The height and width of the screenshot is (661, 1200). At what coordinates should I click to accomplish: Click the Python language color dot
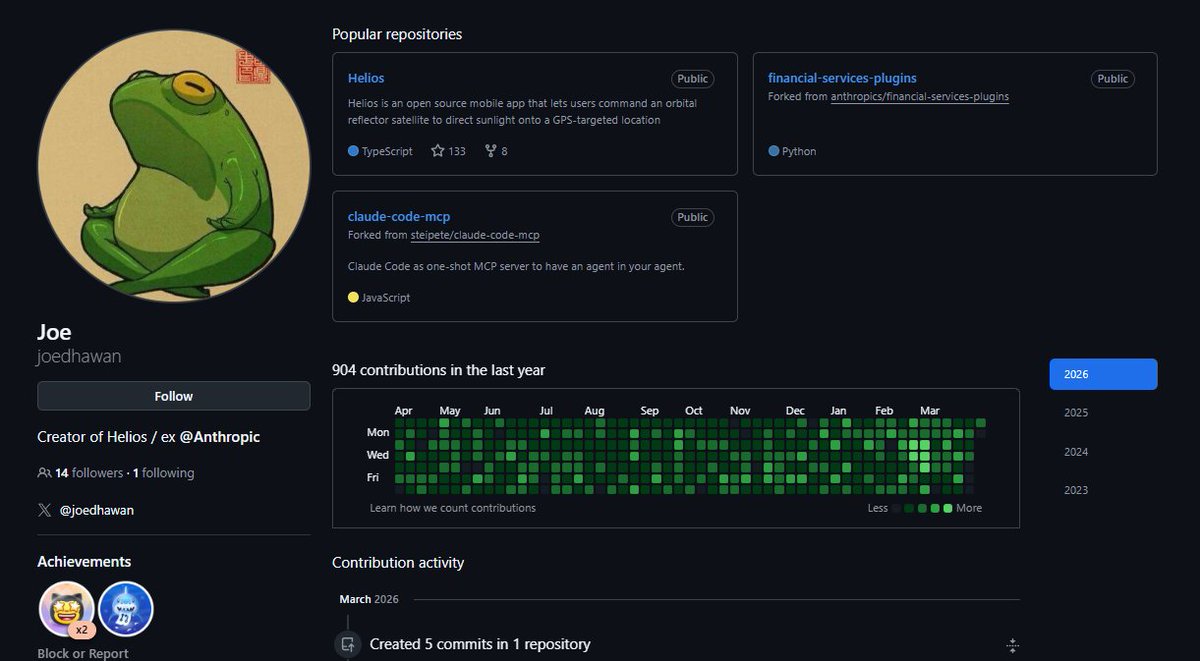coord(774,151)
